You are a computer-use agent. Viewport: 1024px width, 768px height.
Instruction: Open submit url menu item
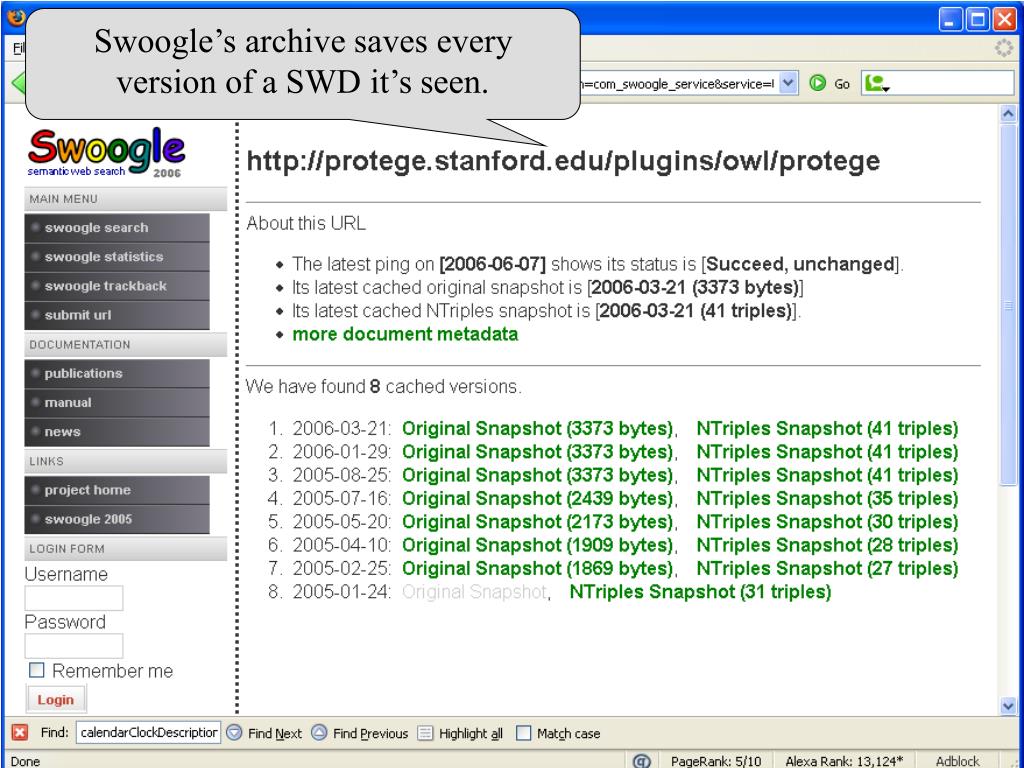pos(117,315)
